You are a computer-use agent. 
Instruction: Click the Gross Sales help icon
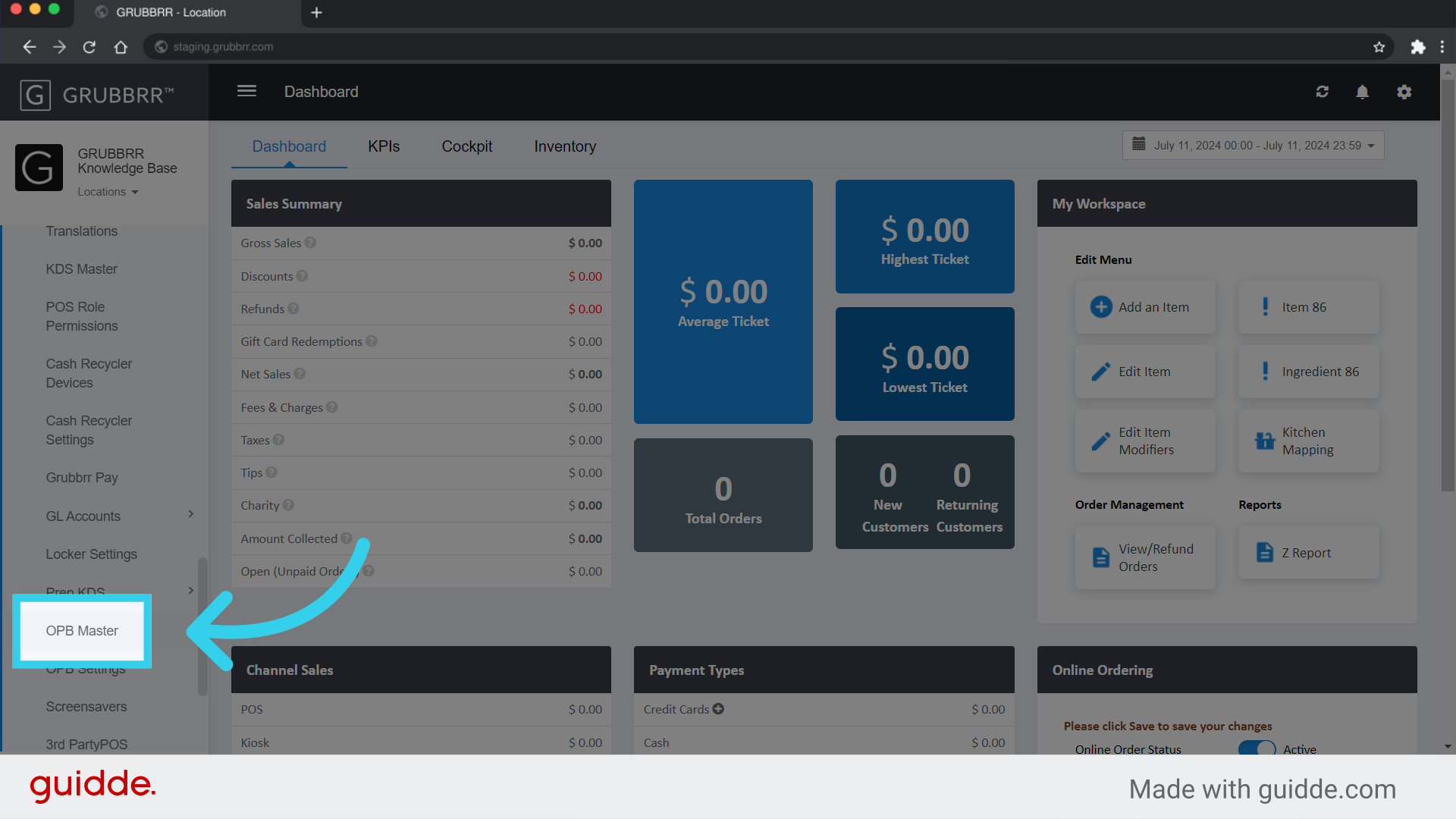click(x=310, y=243)
